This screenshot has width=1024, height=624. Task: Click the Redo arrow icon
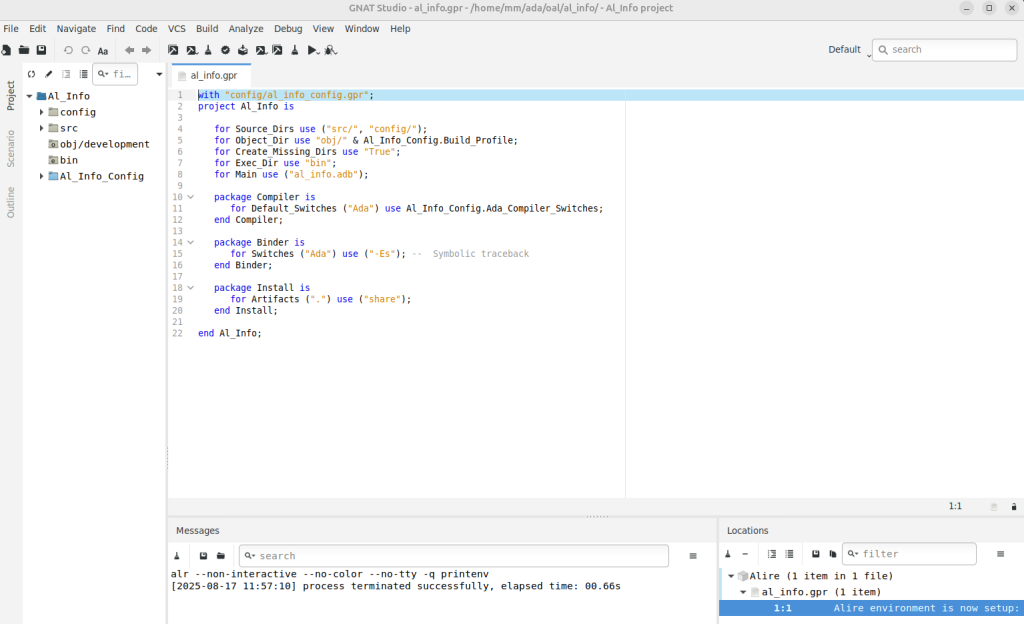86,50
